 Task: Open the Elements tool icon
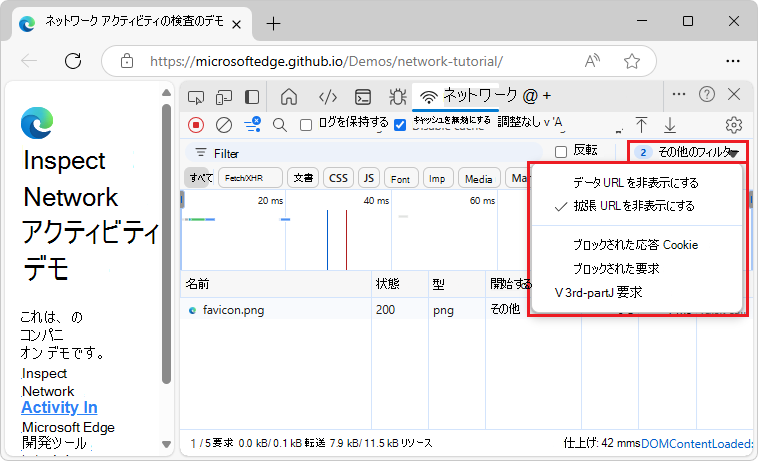tap(328, 97)
